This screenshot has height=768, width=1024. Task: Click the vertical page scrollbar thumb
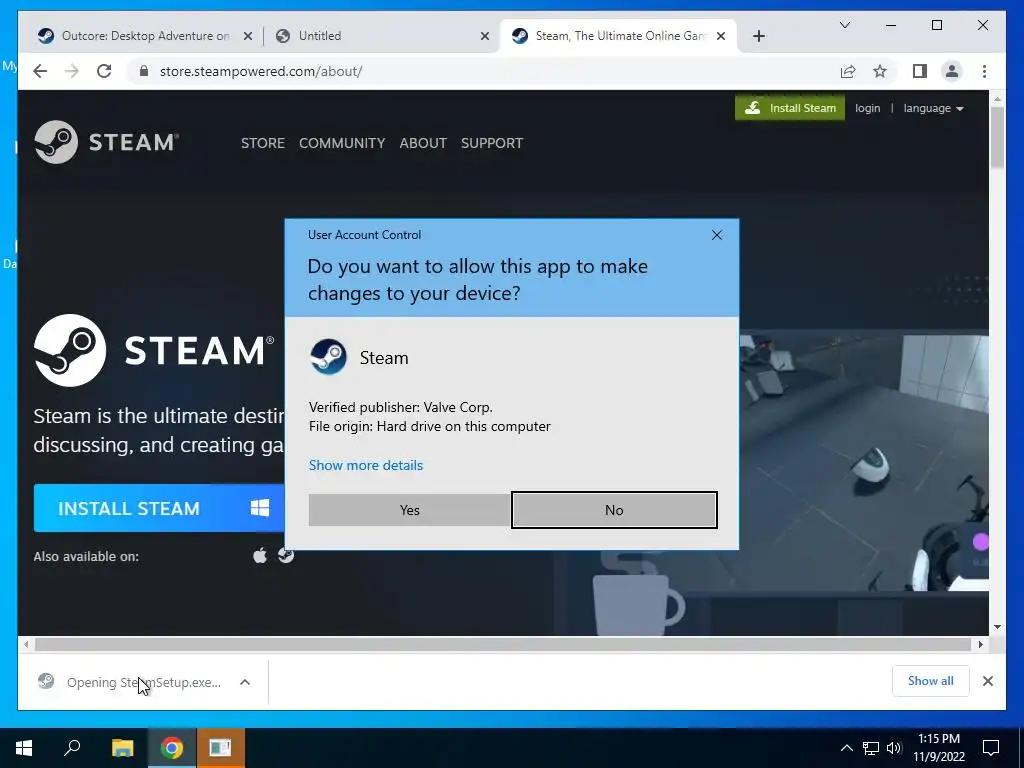tap(997, 137)
